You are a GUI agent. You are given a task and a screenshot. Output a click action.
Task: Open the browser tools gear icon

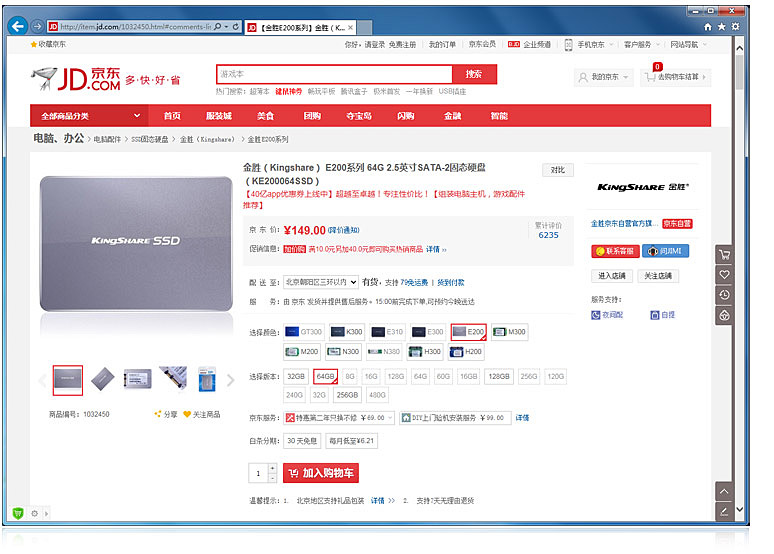point(735,27)
